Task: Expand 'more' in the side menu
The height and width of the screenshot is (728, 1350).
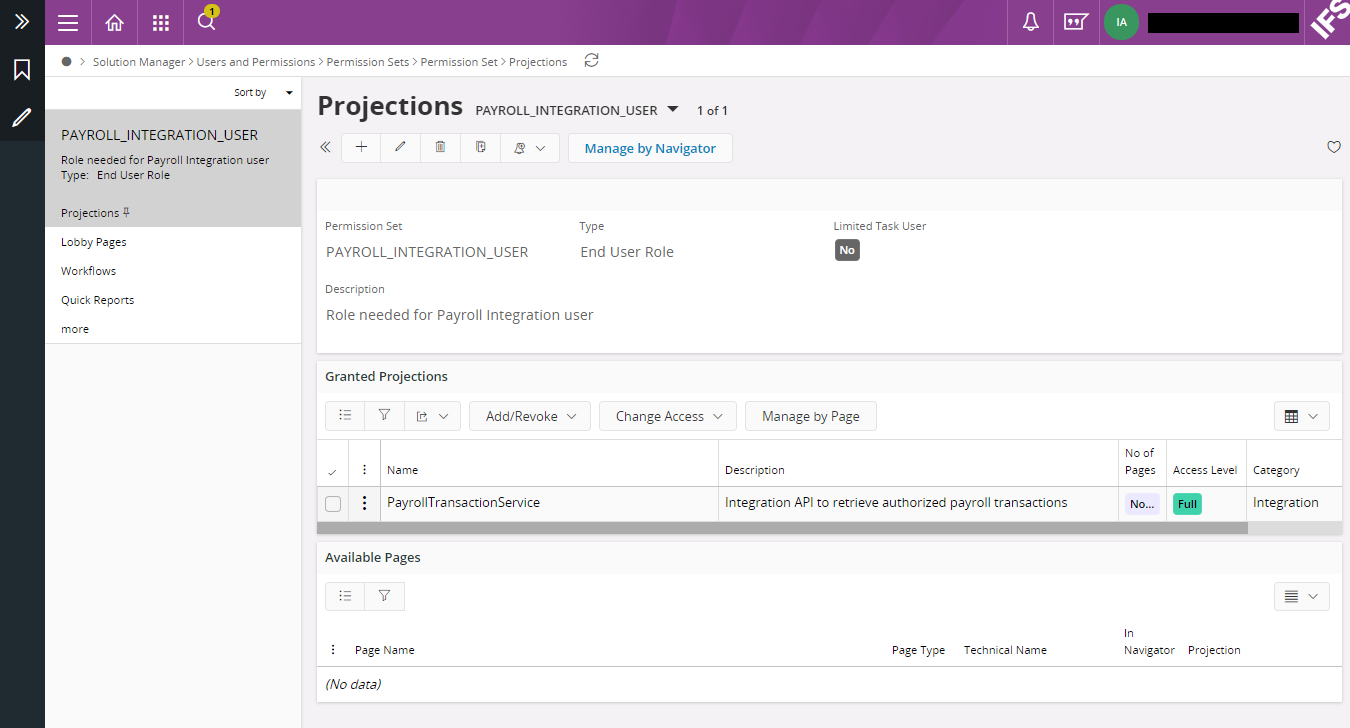Action: click(75, 329)
